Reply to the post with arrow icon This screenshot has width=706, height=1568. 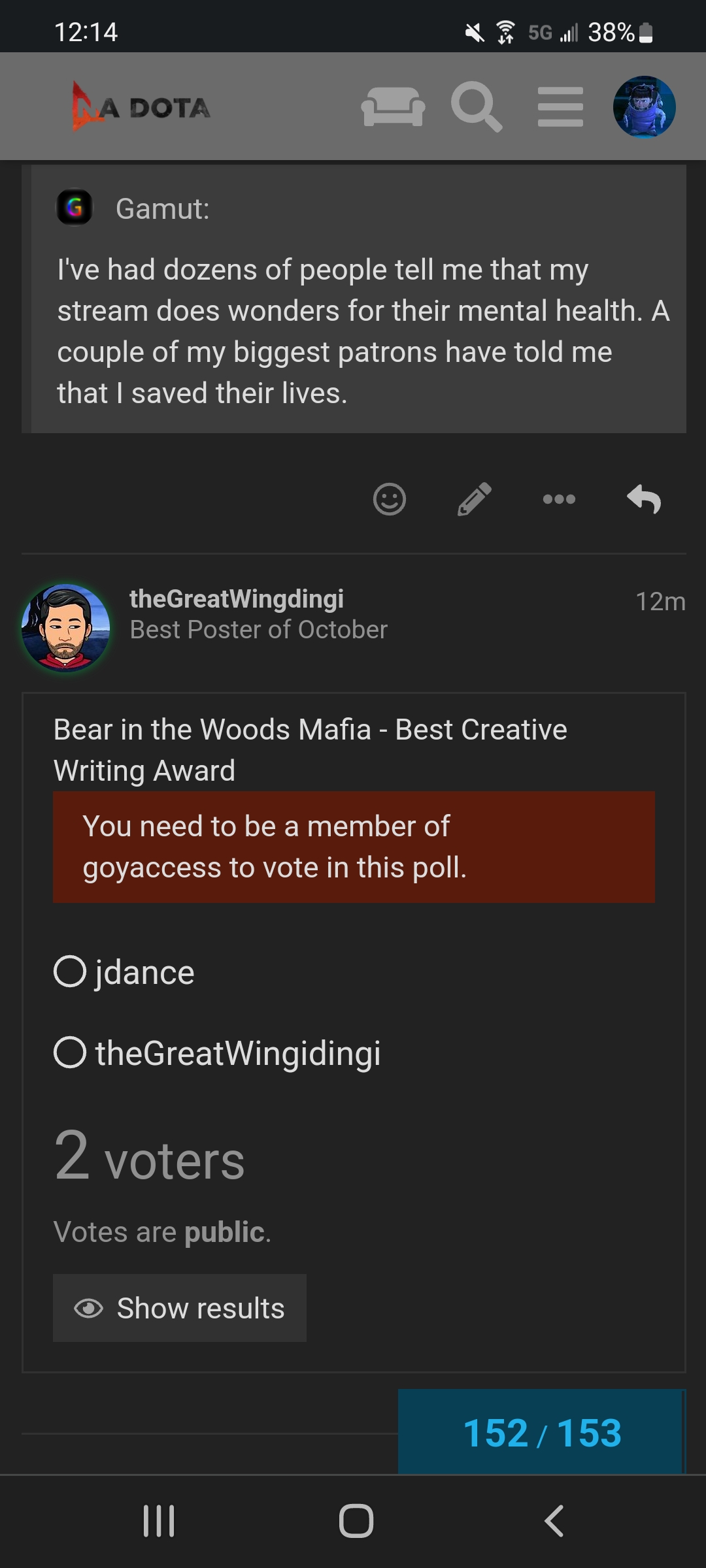(x=644, y=499)
